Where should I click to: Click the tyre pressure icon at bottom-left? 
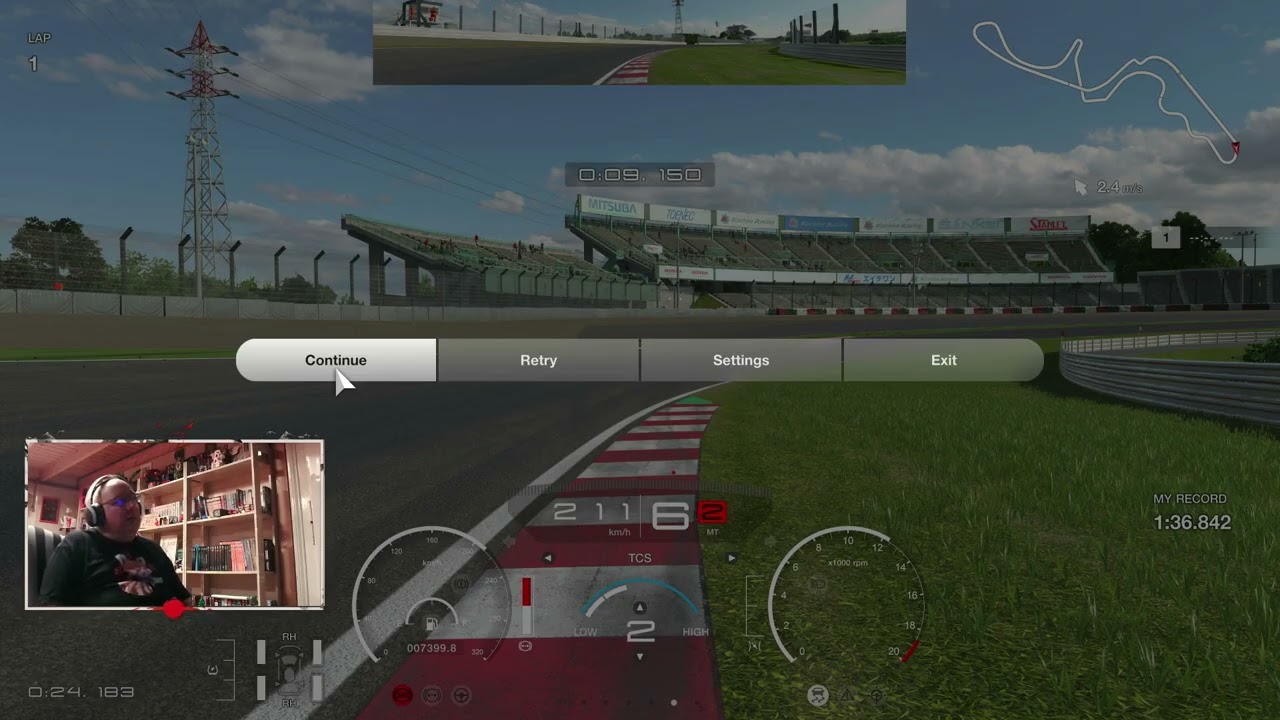(212, 670)
